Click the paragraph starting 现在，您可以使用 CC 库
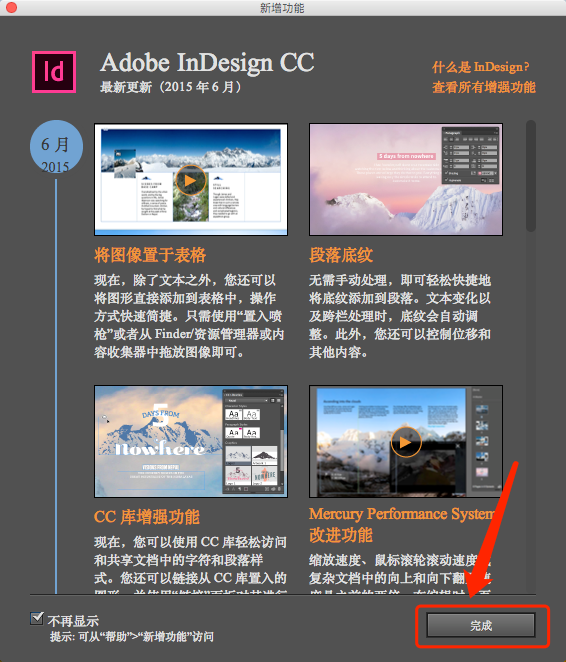This screenshot has height=662, width=566. [190, 564]
